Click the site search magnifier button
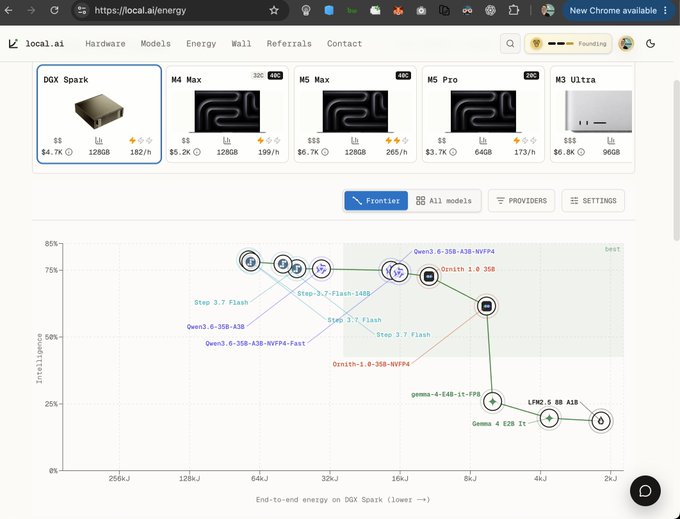Screen dimensions: 680x519 [x=510, y=43]
